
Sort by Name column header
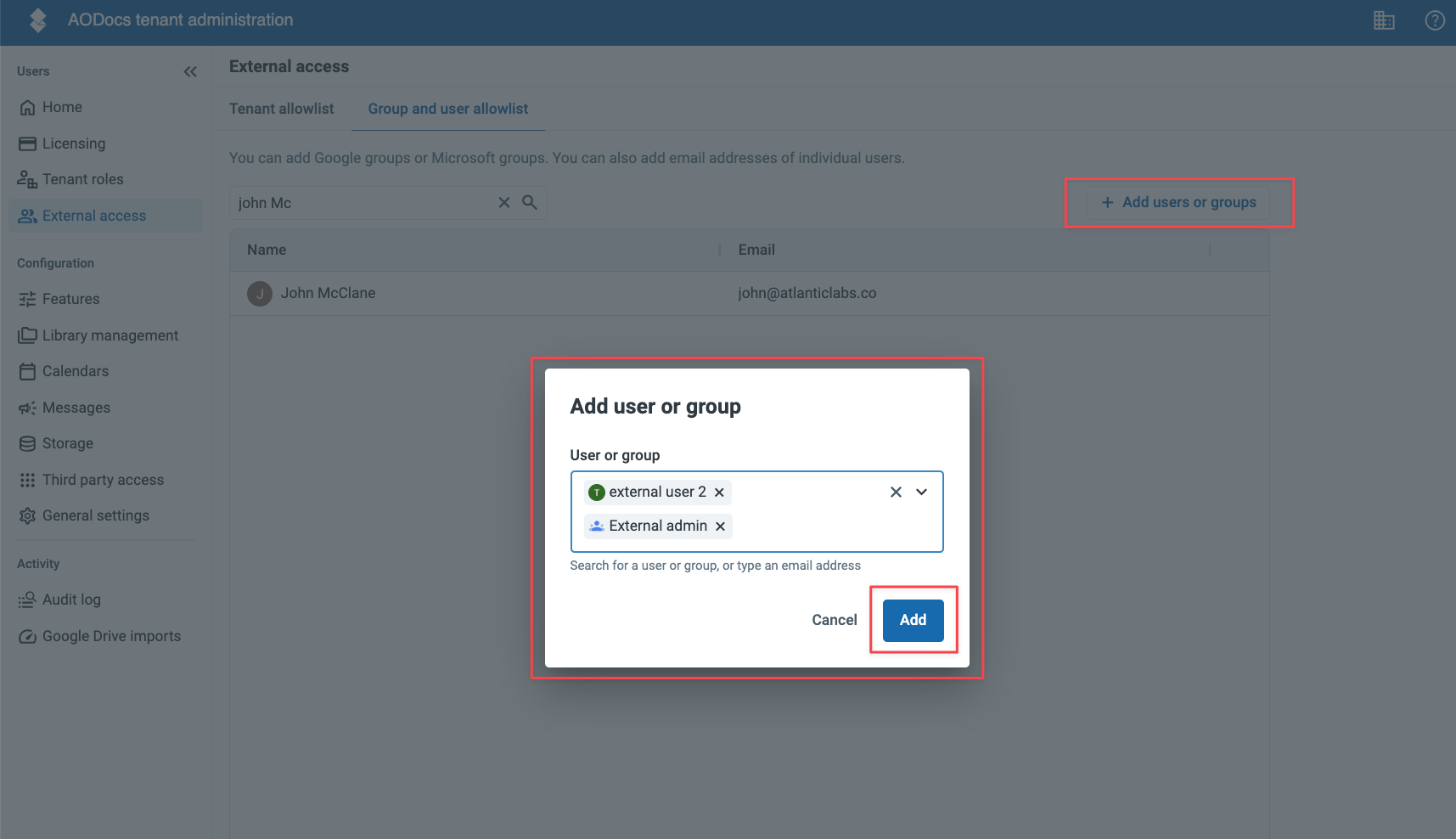(267, 250)
